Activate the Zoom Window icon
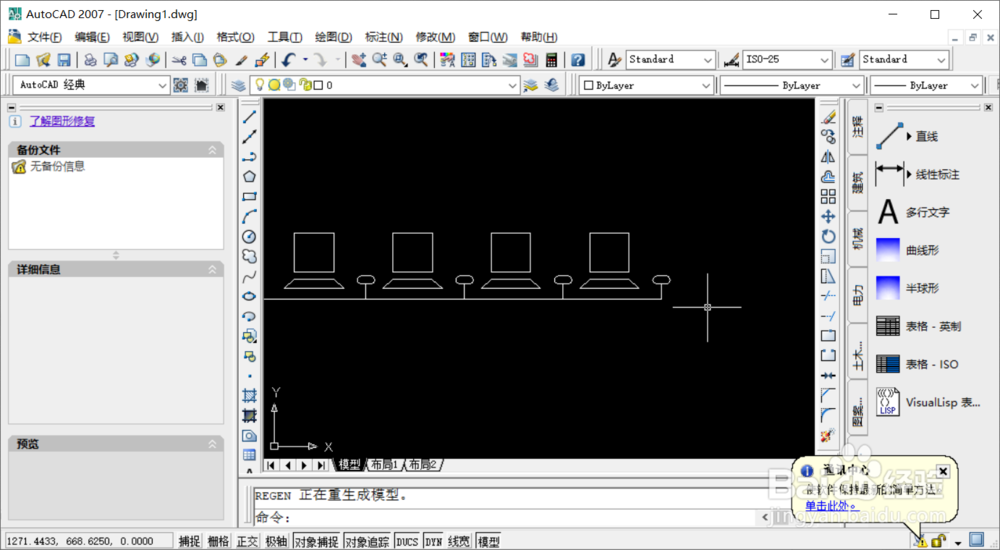 pyautogui.click(x=400, y=60)
